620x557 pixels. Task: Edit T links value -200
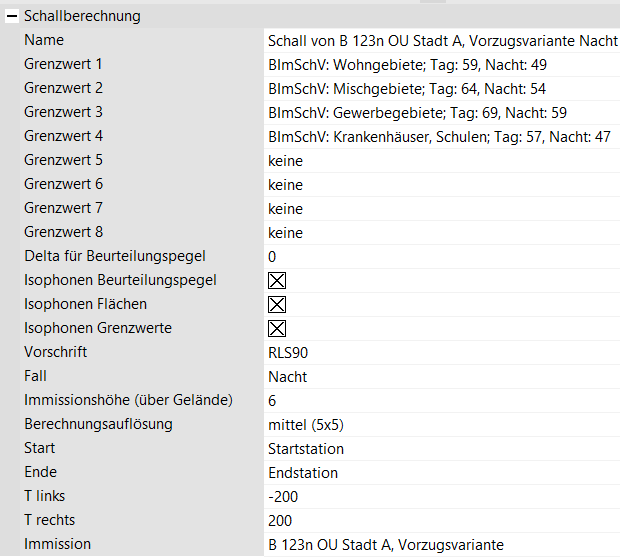[440, 497]
